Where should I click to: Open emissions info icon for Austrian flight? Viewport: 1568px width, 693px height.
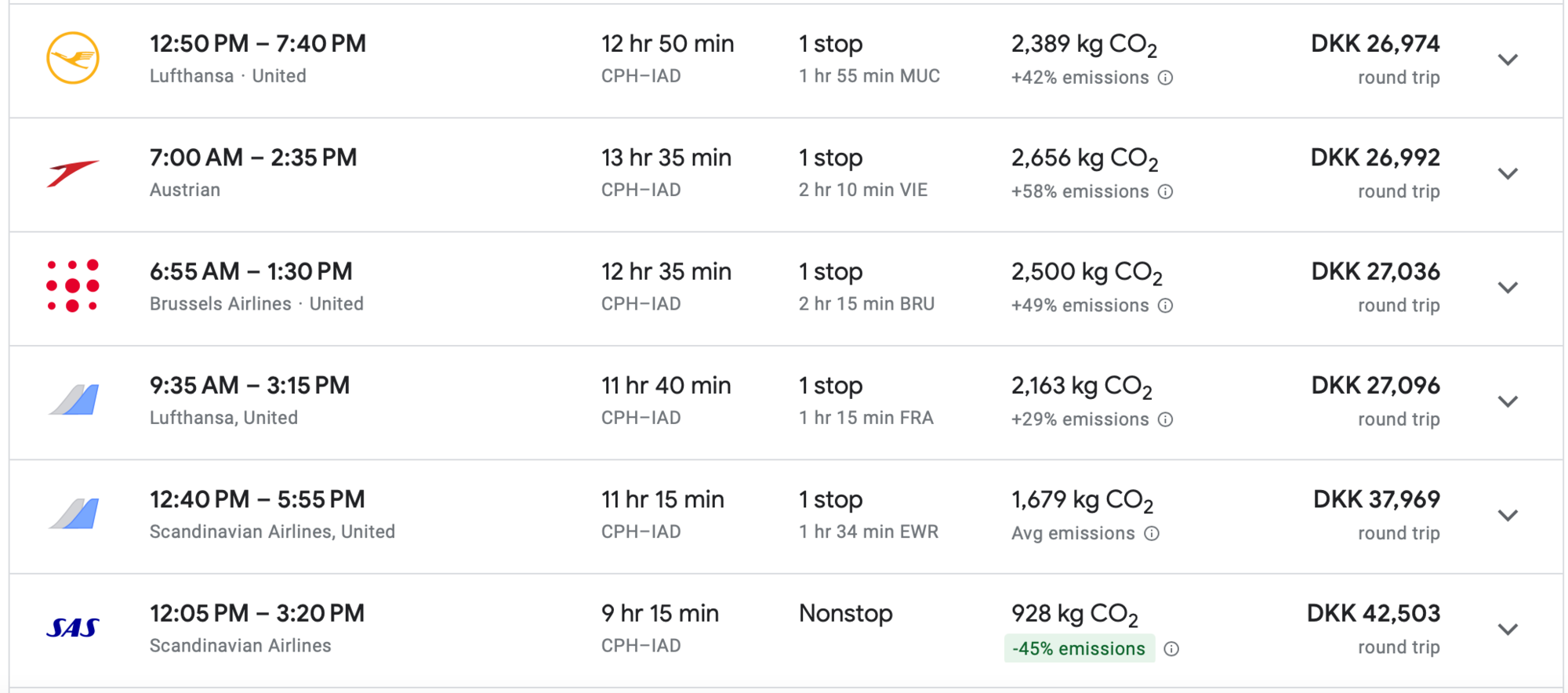[1166, 191]
